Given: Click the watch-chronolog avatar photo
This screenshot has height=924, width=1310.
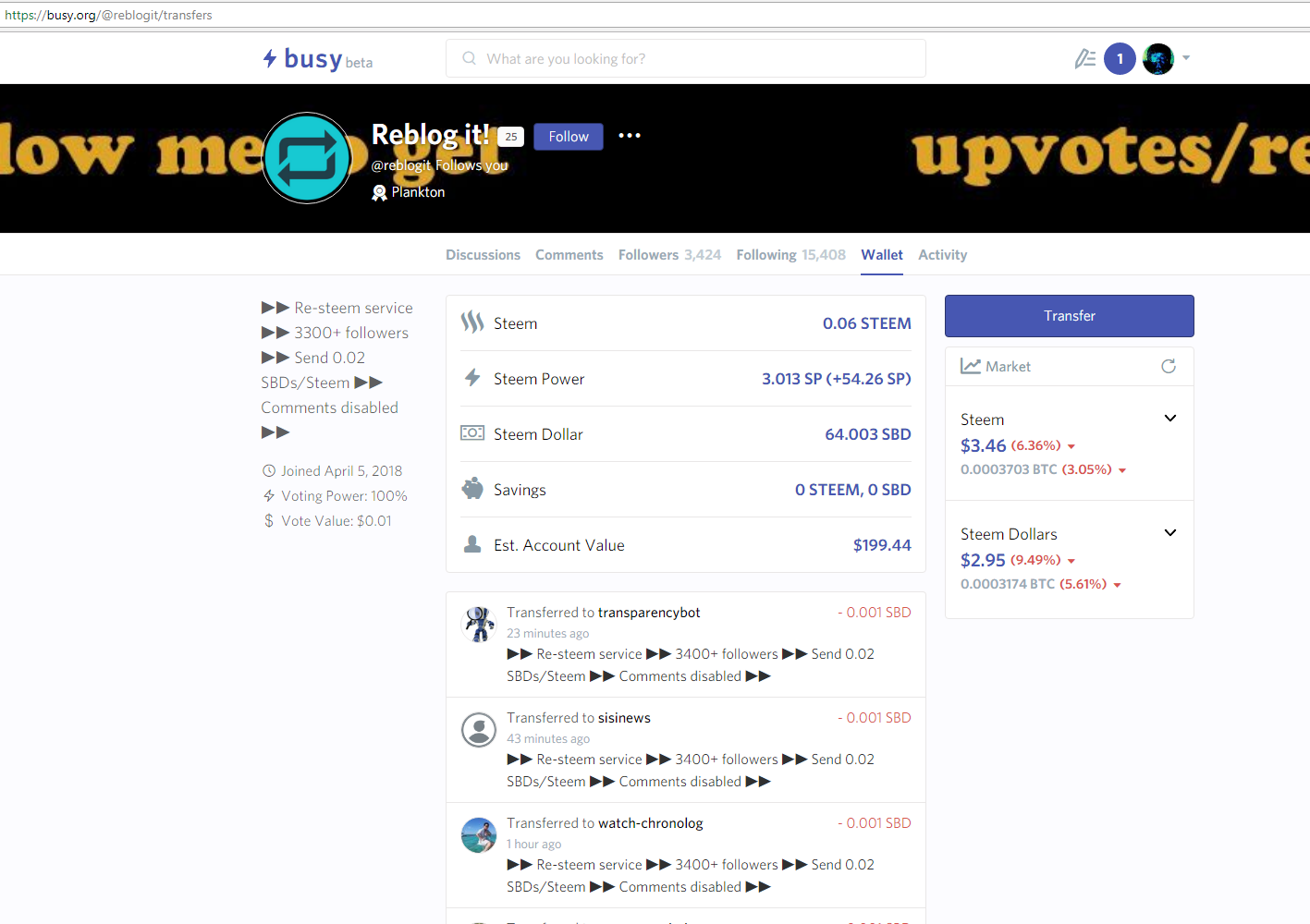Looking at the screenshot, I should coord(479,835).
